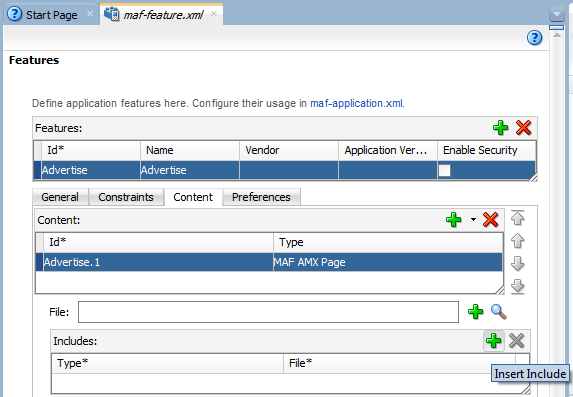The height and width of the screenshot is (397, 573).
Task: Open help with the editor question mark icon
Action: (534, 38)
